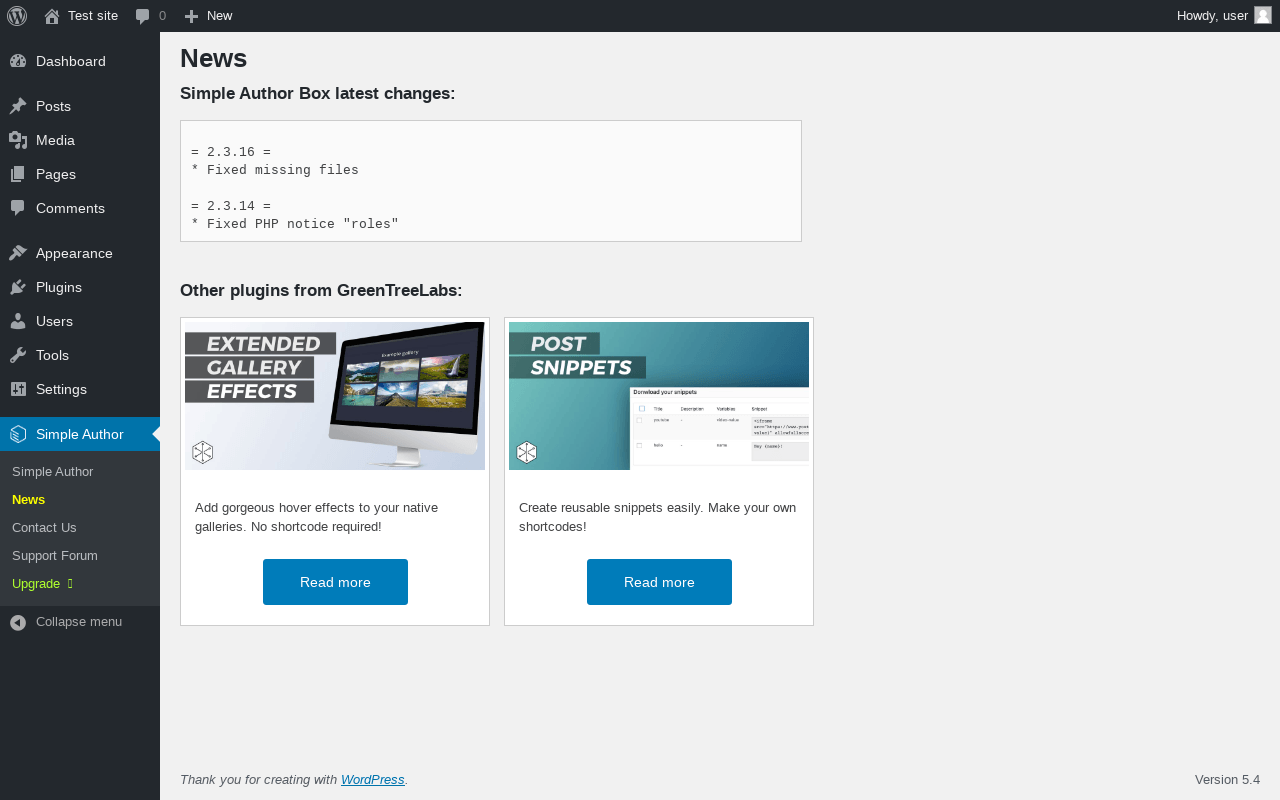Click "Other plugins from GreenTreeLabs:" heading

coord(321,291)
